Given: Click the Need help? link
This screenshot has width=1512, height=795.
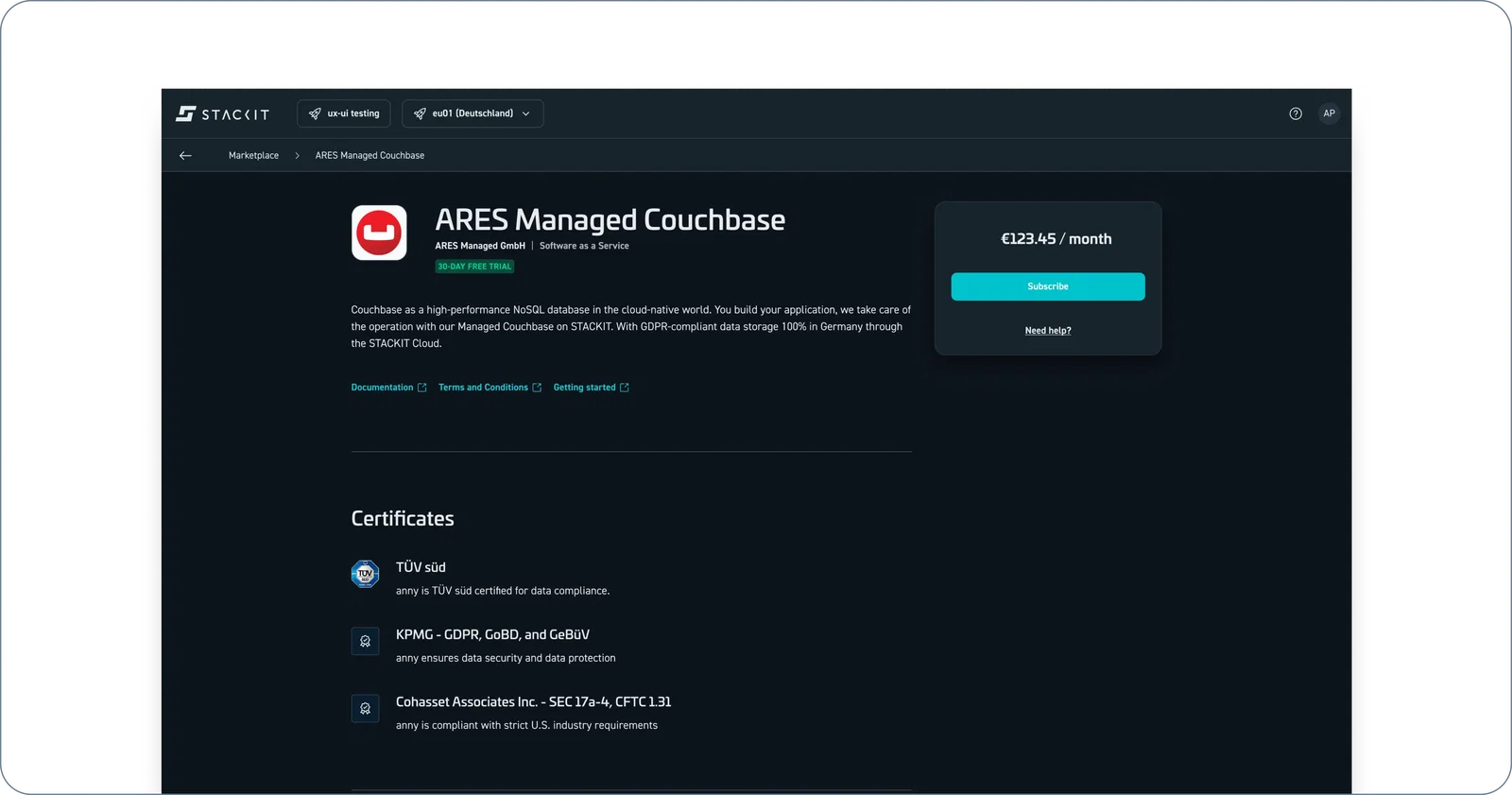Looking at the screenshot, I should point(1048,331).
